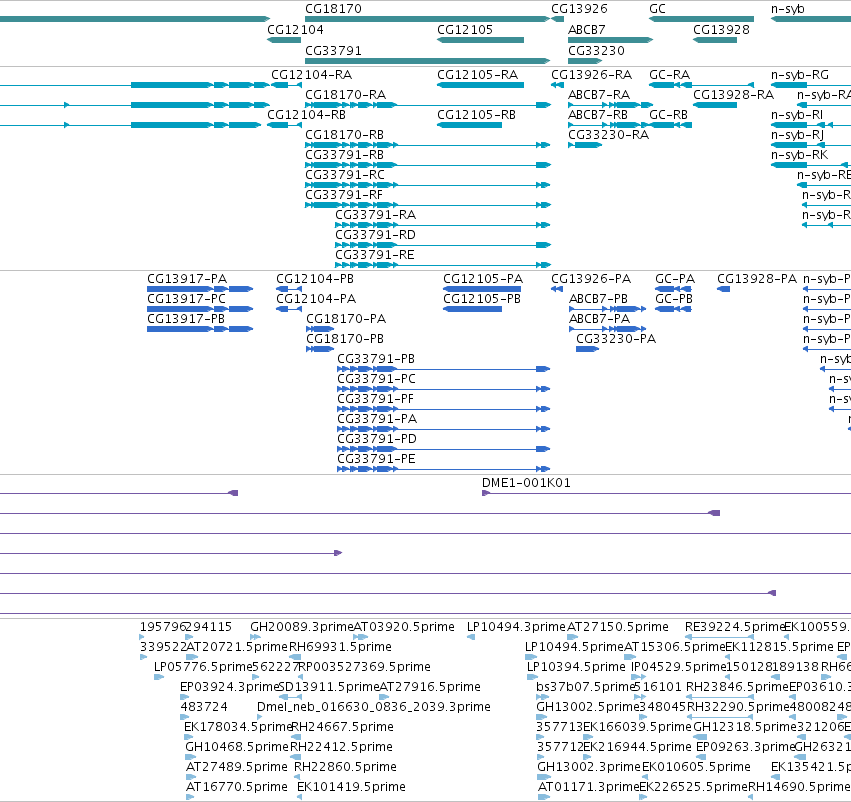Select the n-syb-RK transcript label
The width and height of the screenshot is (851, 802).
(799, 155)
